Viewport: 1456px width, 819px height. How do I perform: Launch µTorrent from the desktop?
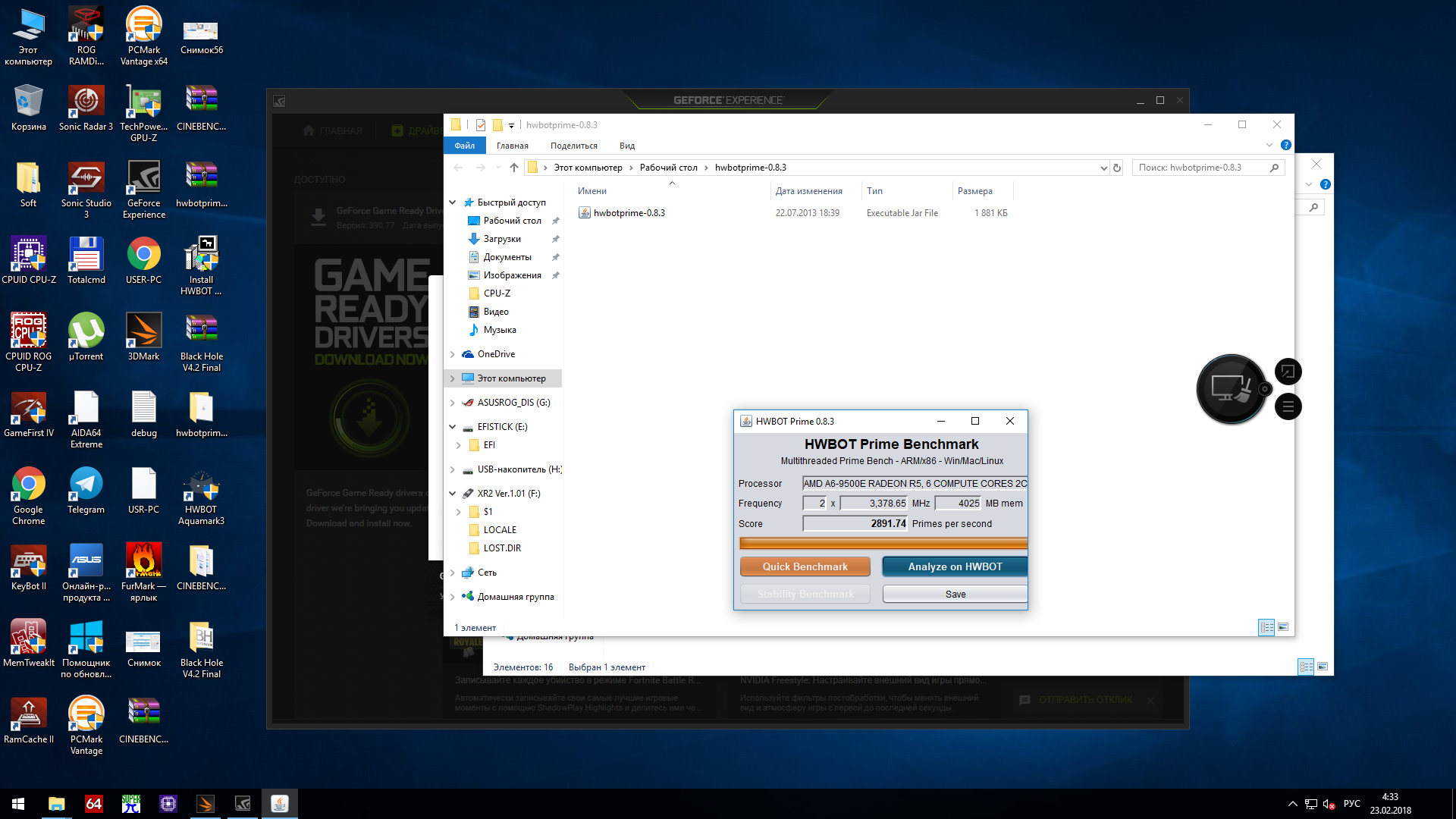(86, 337)
